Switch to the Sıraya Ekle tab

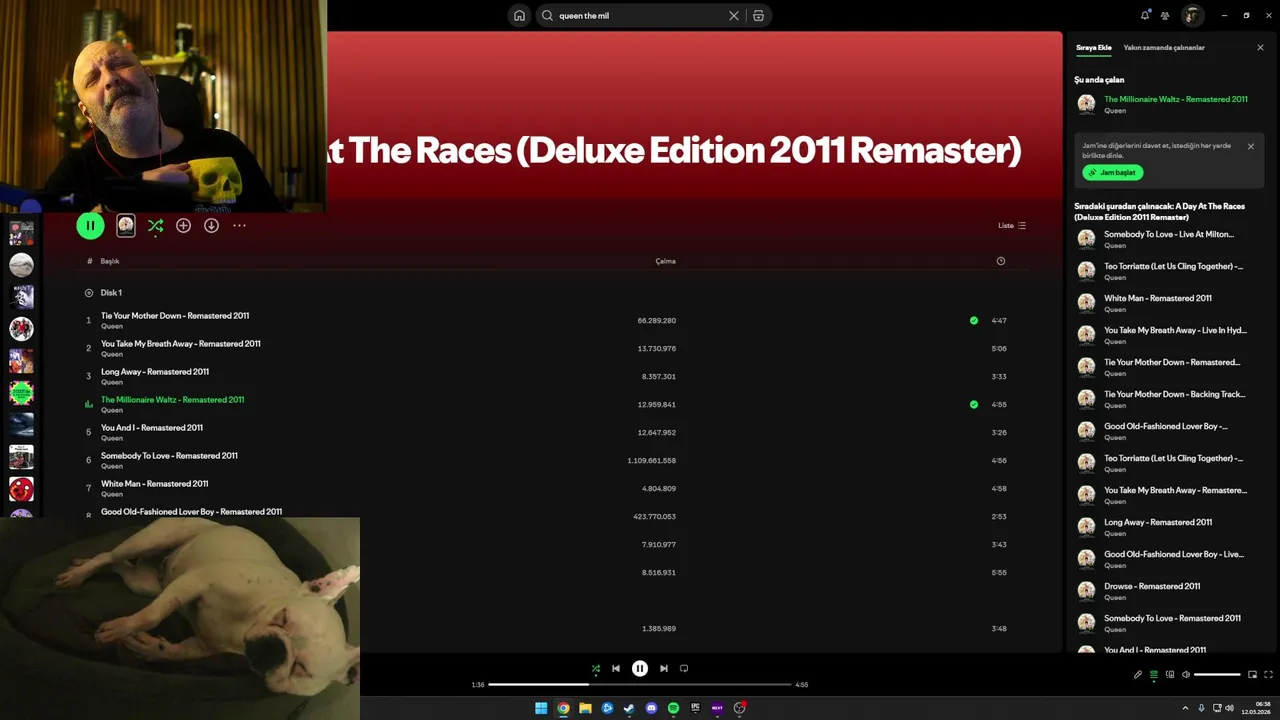(x=1093, y=47)
